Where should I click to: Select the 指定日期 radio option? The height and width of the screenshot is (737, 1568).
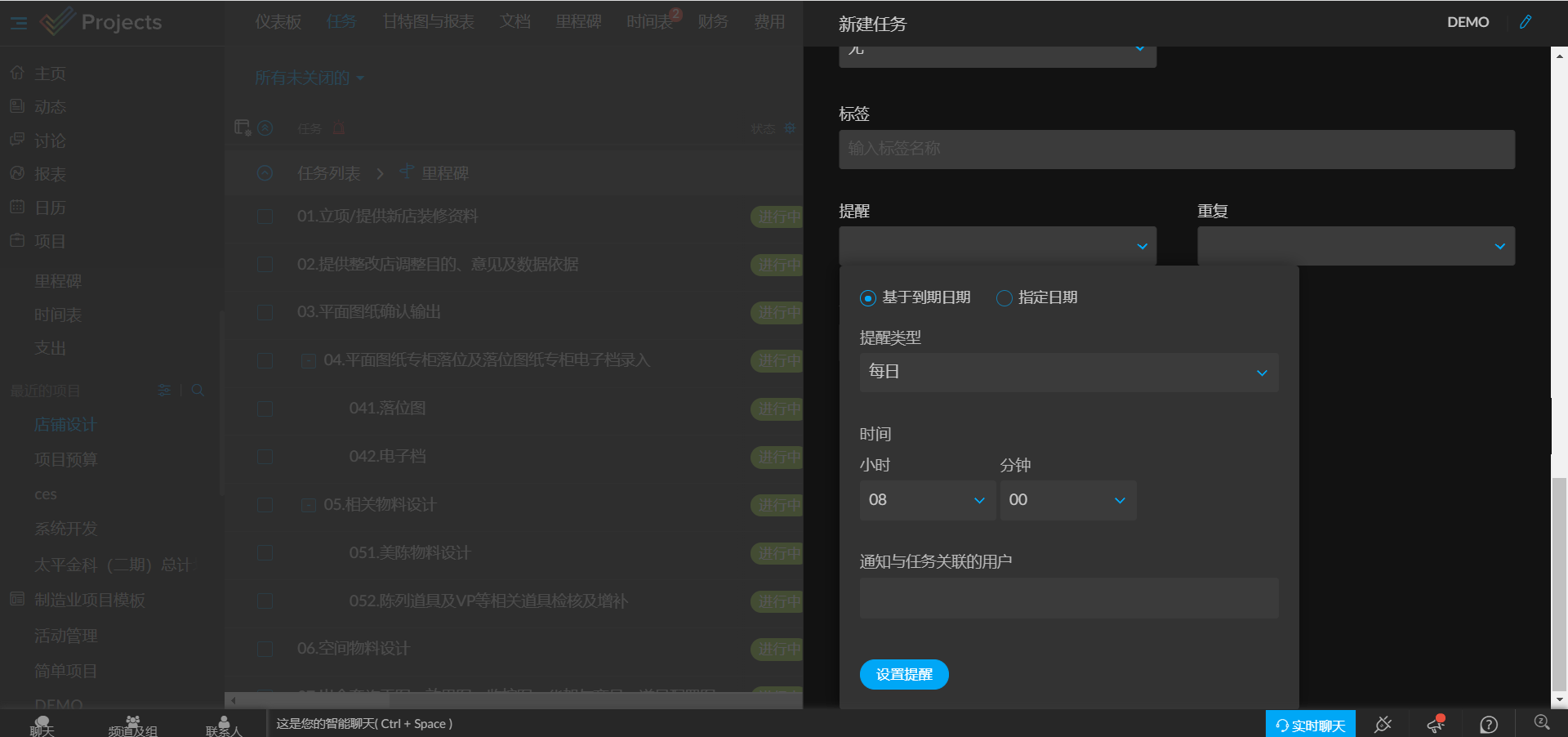(x=1004, y=298)
